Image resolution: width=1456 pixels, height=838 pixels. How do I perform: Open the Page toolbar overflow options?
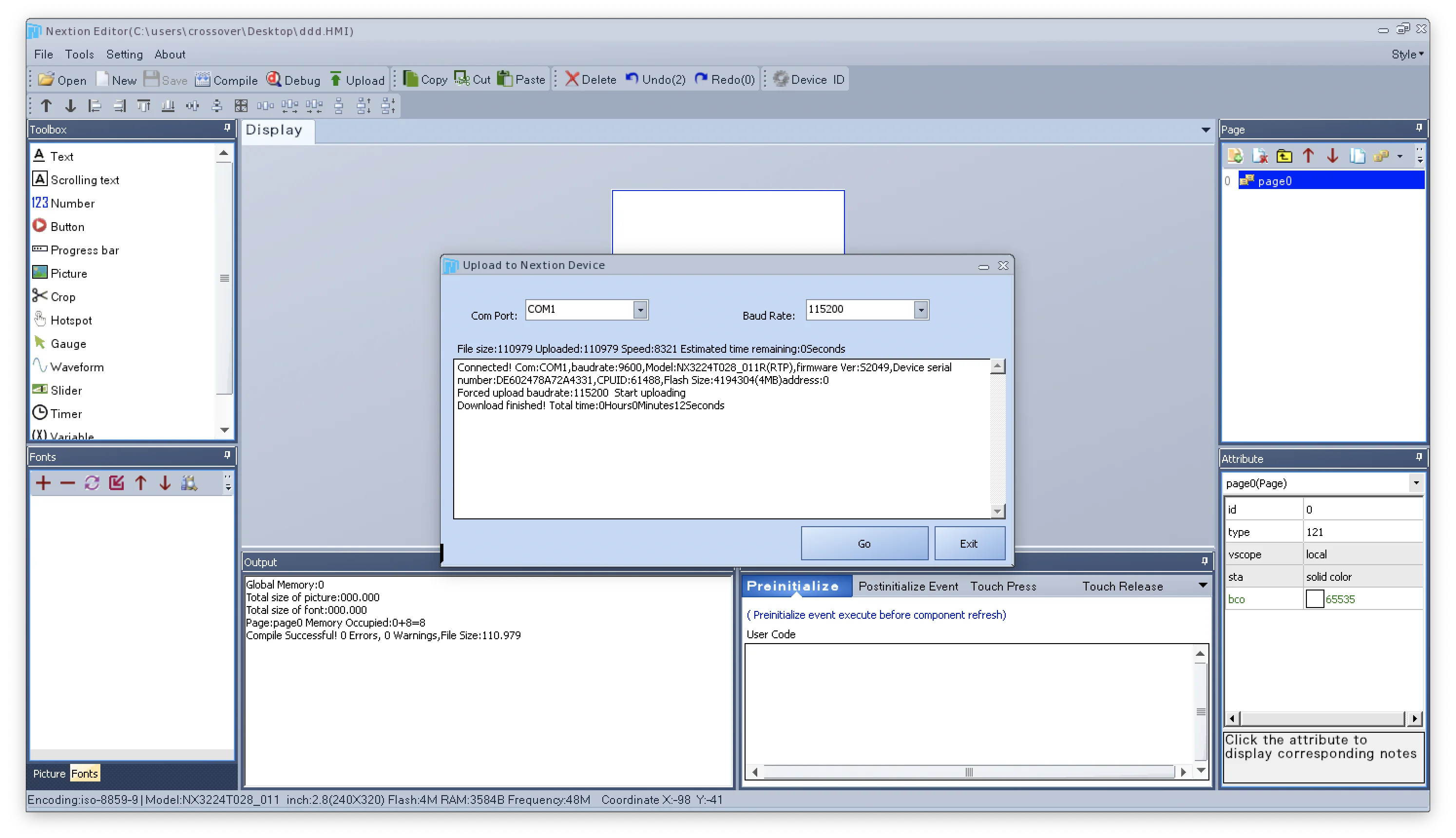(x=1420, y=155)
